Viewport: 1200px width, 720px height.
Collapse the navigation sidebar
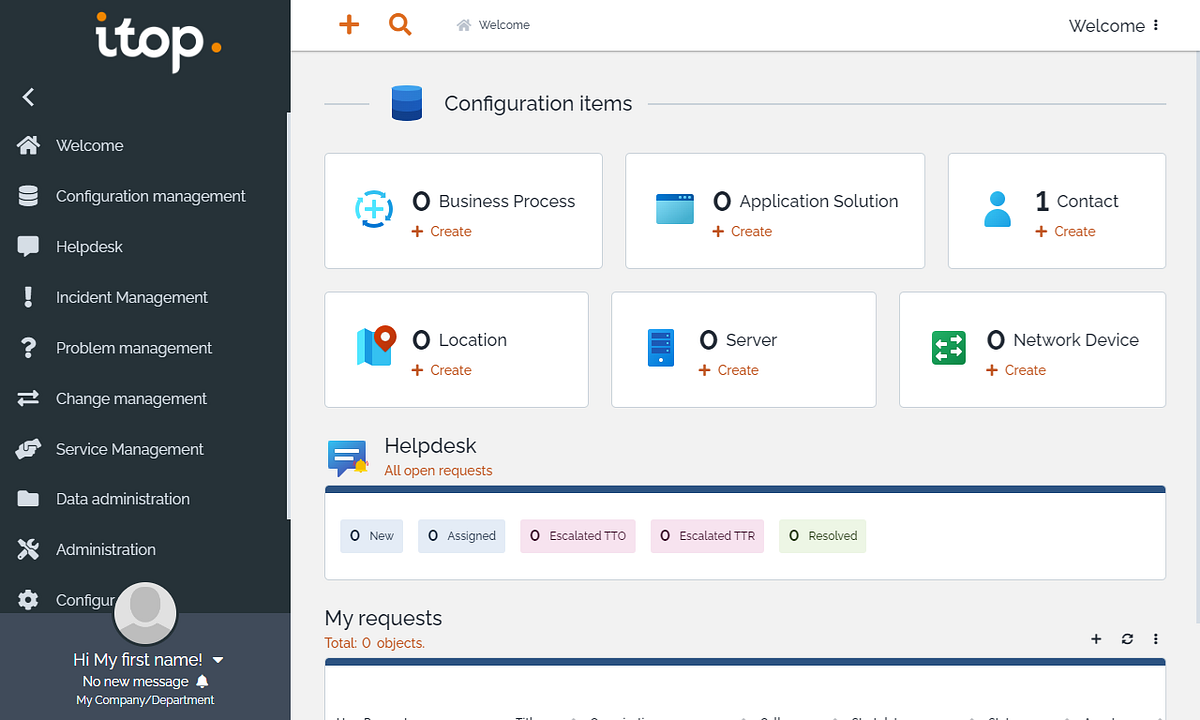tap(27, 97)
